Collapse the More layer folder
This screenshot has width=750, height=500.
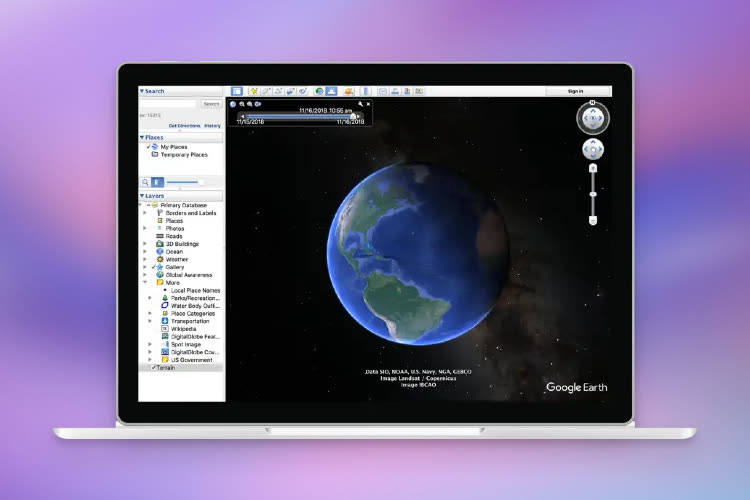[145, 282]
